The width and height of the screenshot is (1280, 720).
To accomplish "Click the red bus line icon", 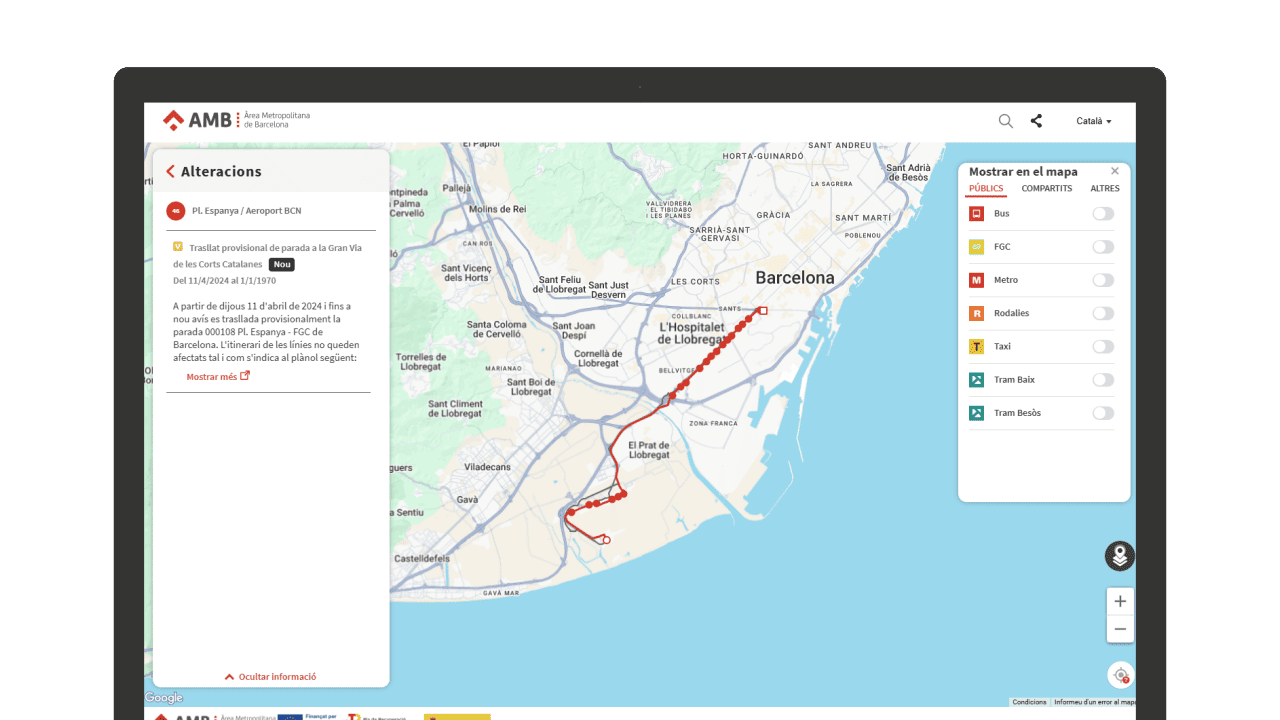I will pyautogui.click(x=176, y=211).
